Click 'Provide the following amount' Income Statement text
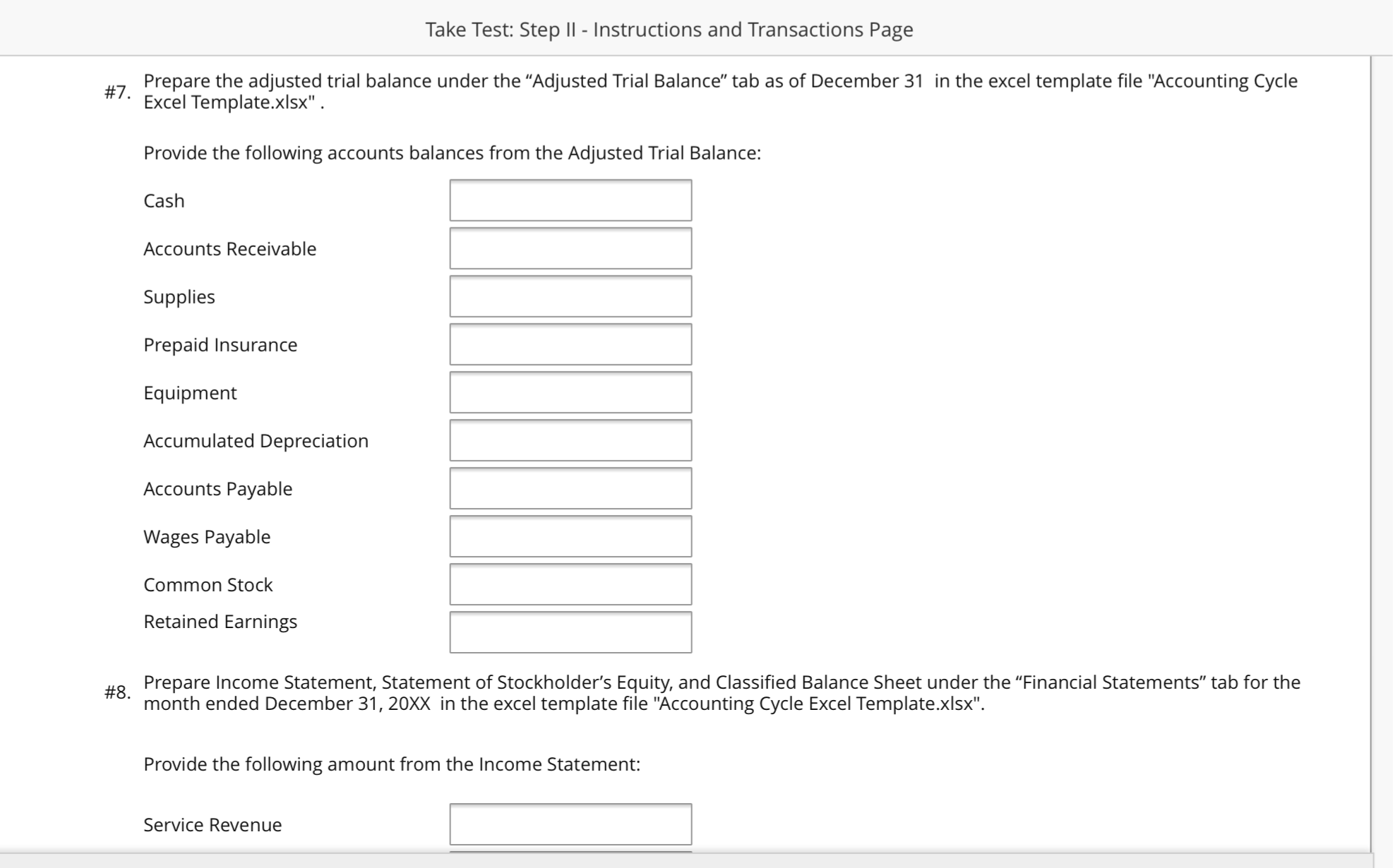 click(392, 764)
